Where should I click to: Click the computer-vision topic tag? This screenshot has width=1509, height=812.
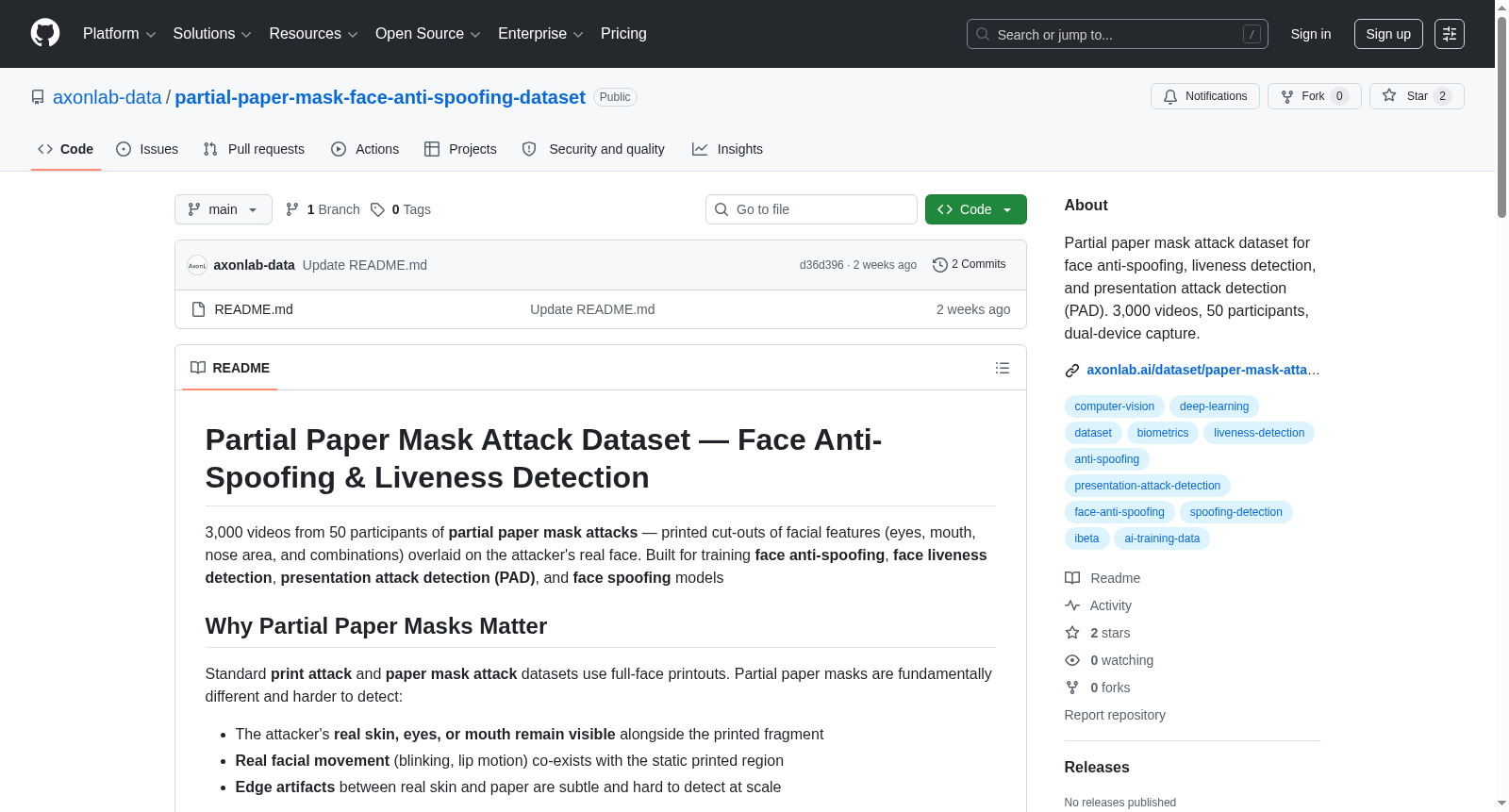[1115, 406]
